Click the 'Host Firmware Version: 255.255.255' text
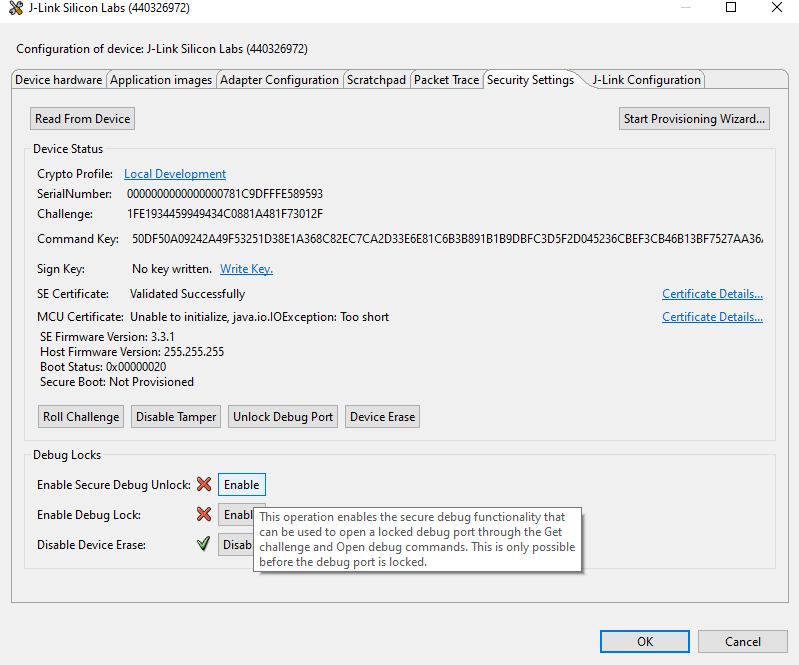Image resolution: width=799 pixels, height=665 pixels. click(132, 352)
